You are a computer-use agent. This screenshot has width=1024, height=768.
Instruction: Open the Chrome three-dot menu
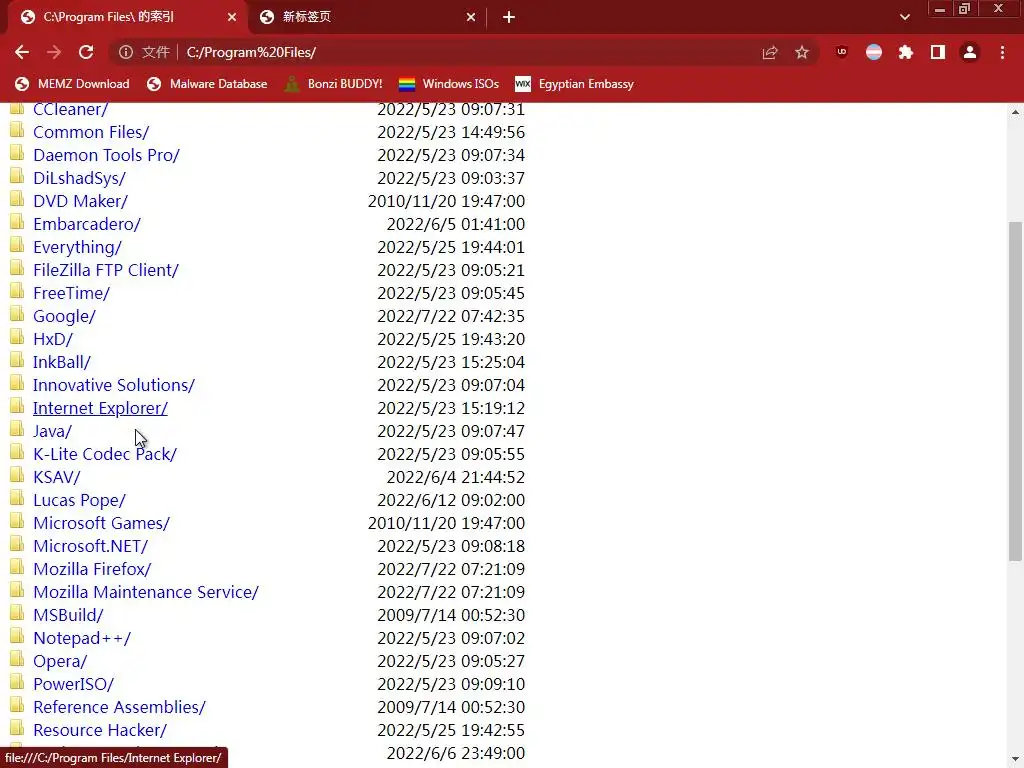click(x=1002, y=52)
